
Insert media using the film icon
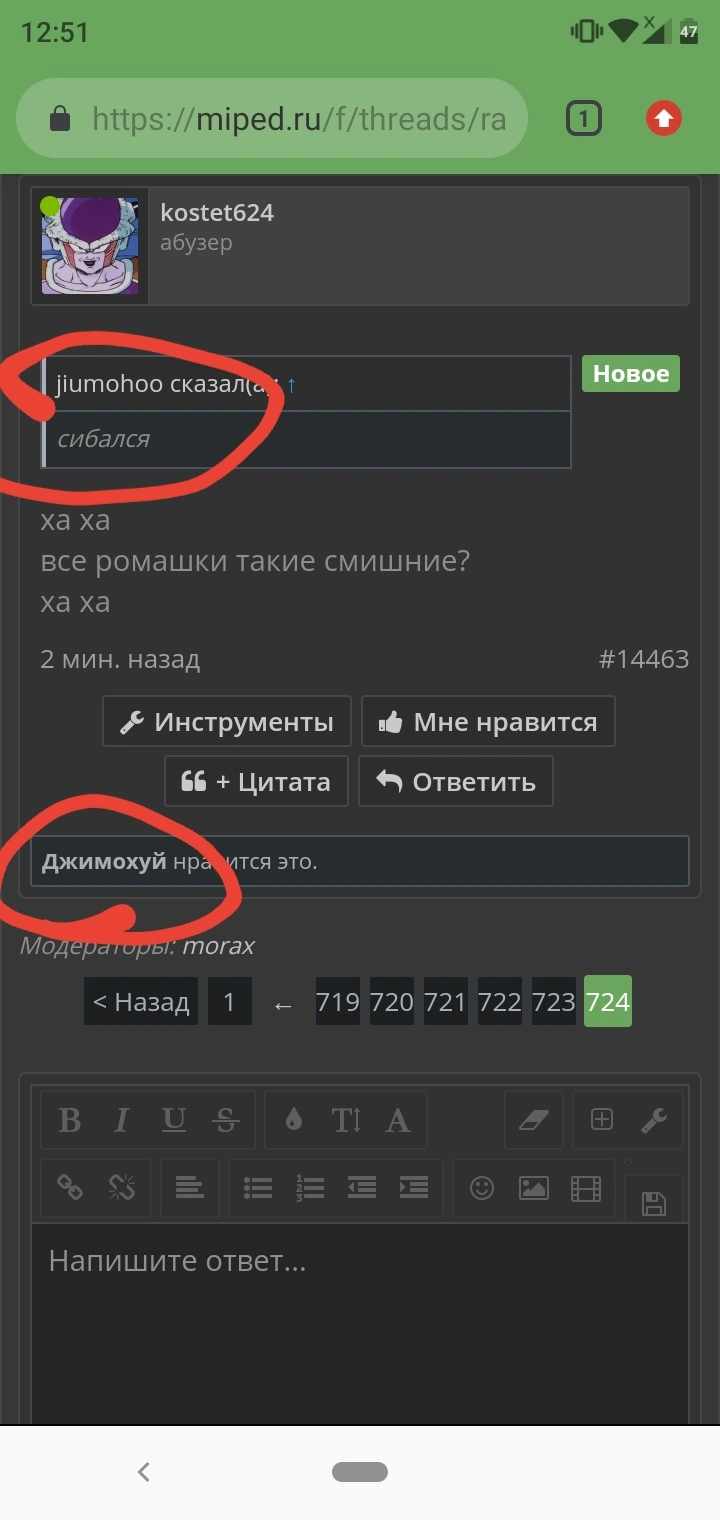click(586, 1187)
